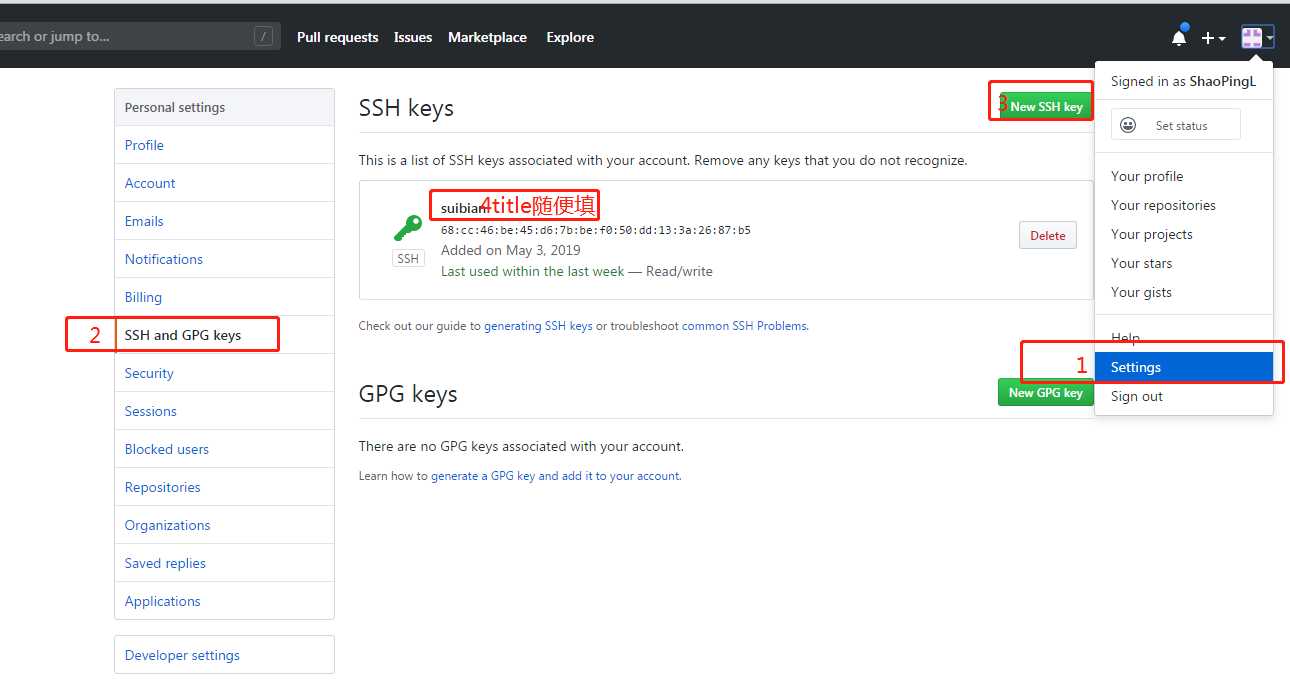
Task: Click the New SSH key button
Action: (1046, 106)
